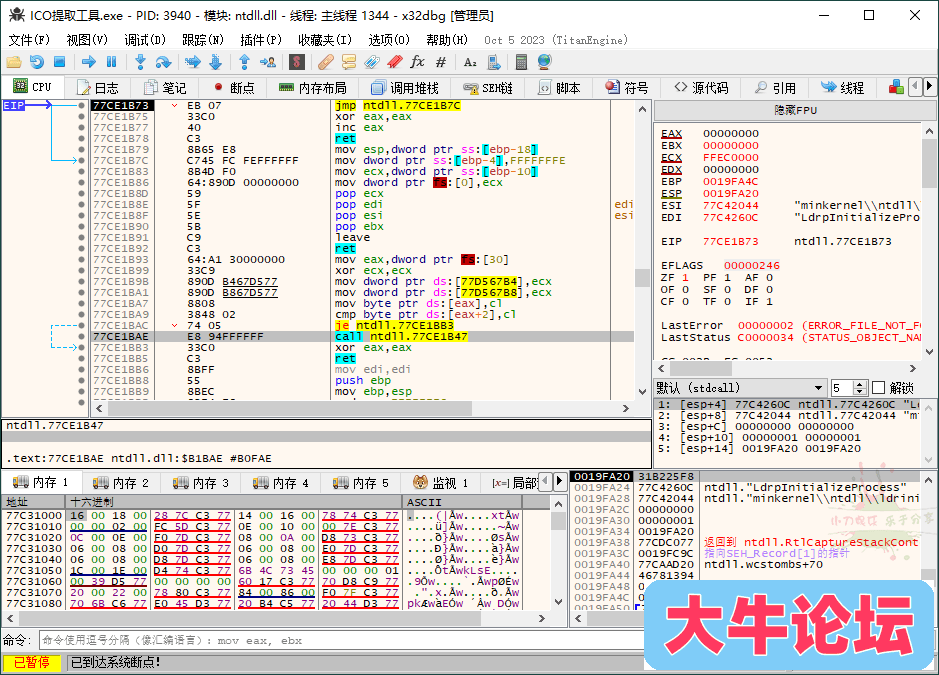Image resolution: width=939 pixels, height=675 pixels.
Task: Step over with the curved arrow icon
Action: pos(163,62)
